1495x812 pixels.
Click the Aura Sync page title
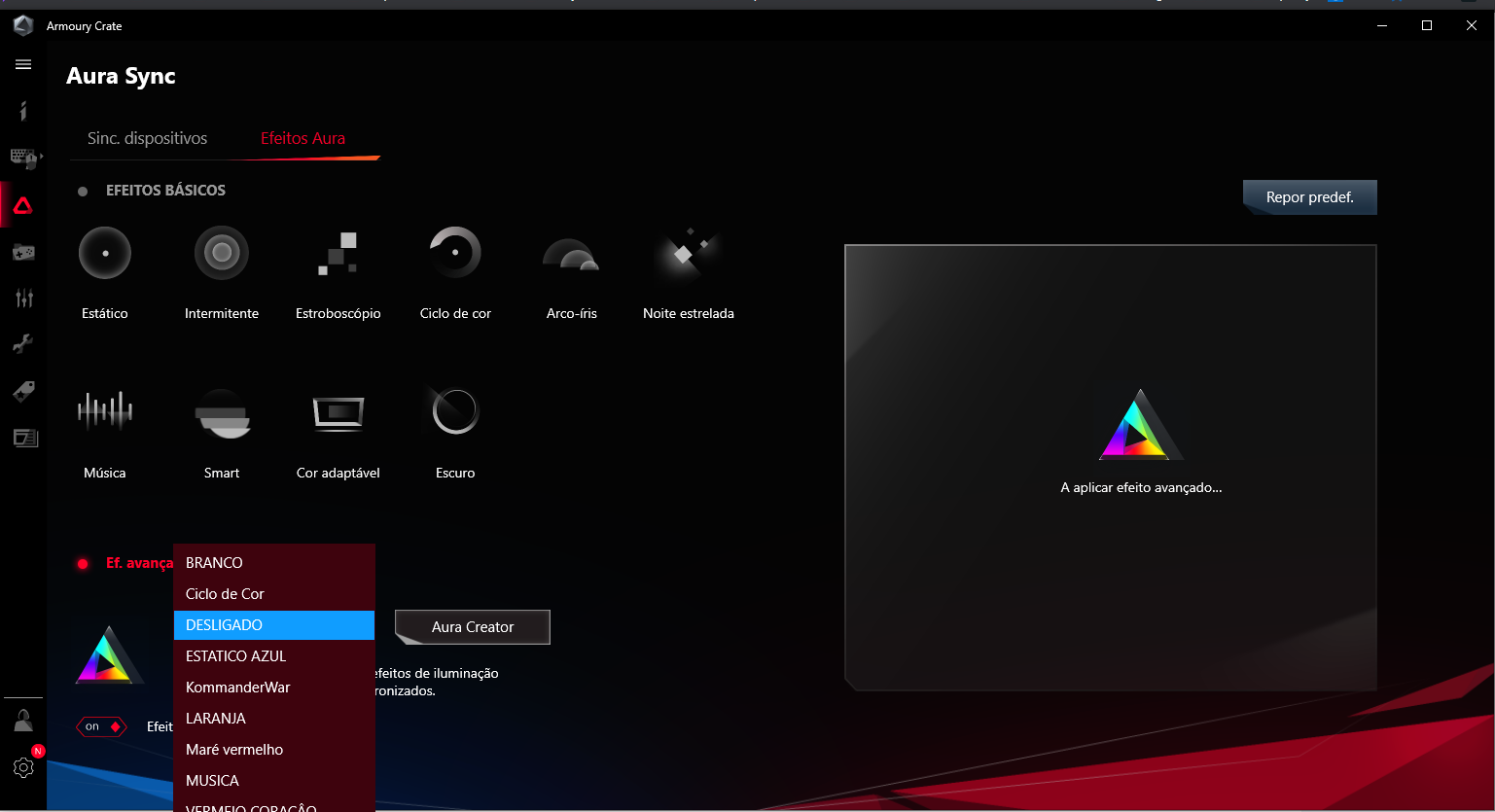pyautogui.click(x=122, y=76)
